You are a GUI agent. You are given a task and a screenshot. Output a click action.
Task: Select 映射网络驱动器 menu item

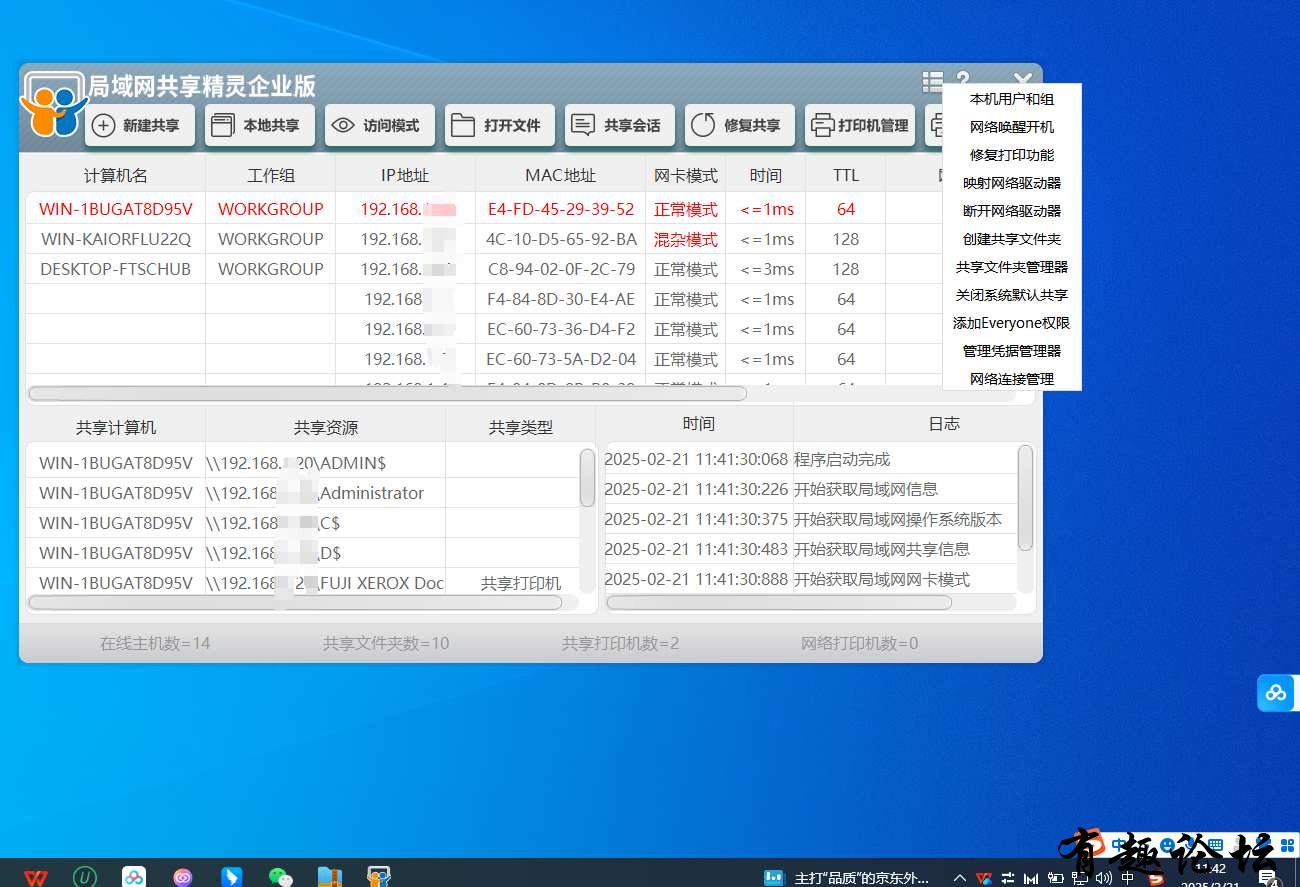(1012, 183)
